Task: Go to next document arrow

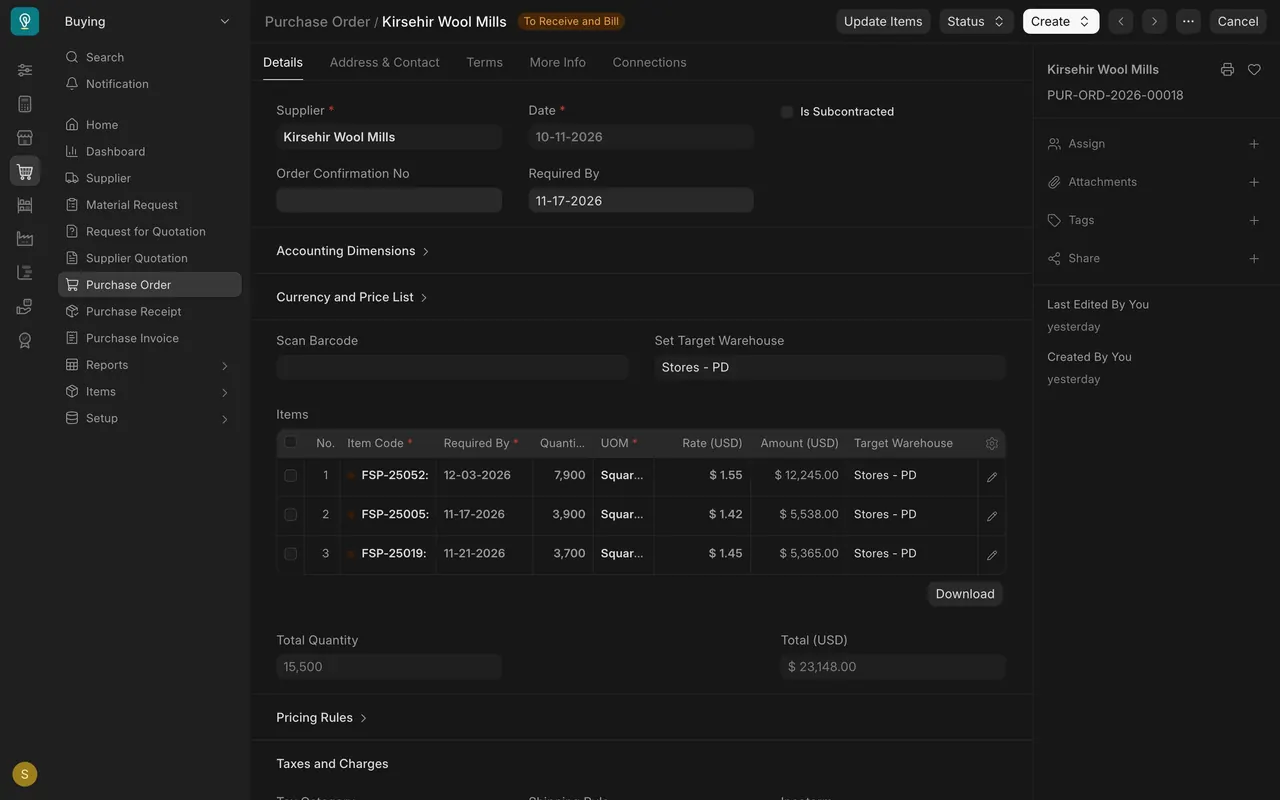Action: (x=1155, y=21)
